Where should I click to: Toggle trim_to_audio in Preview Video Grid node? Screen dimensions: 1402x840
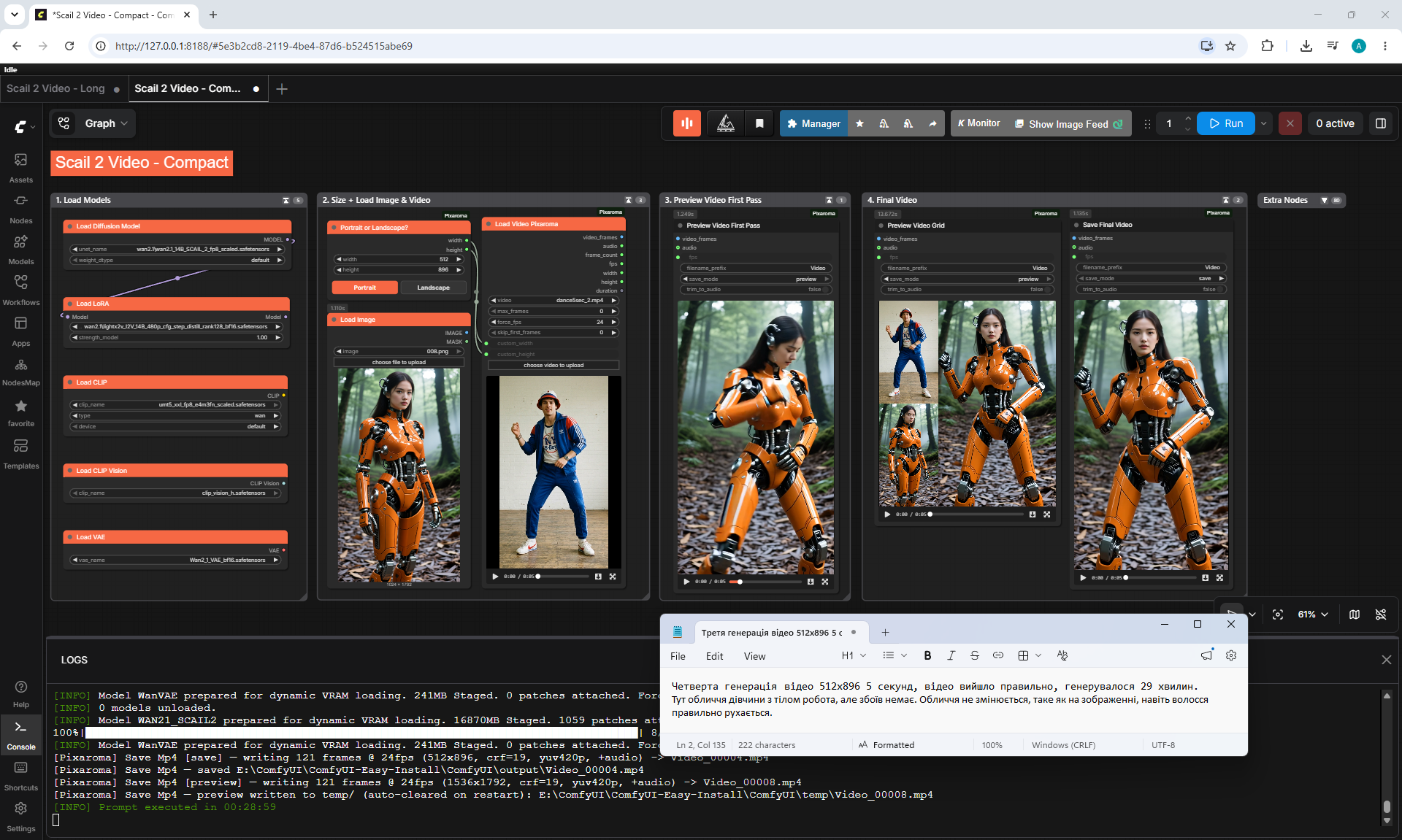968,290
